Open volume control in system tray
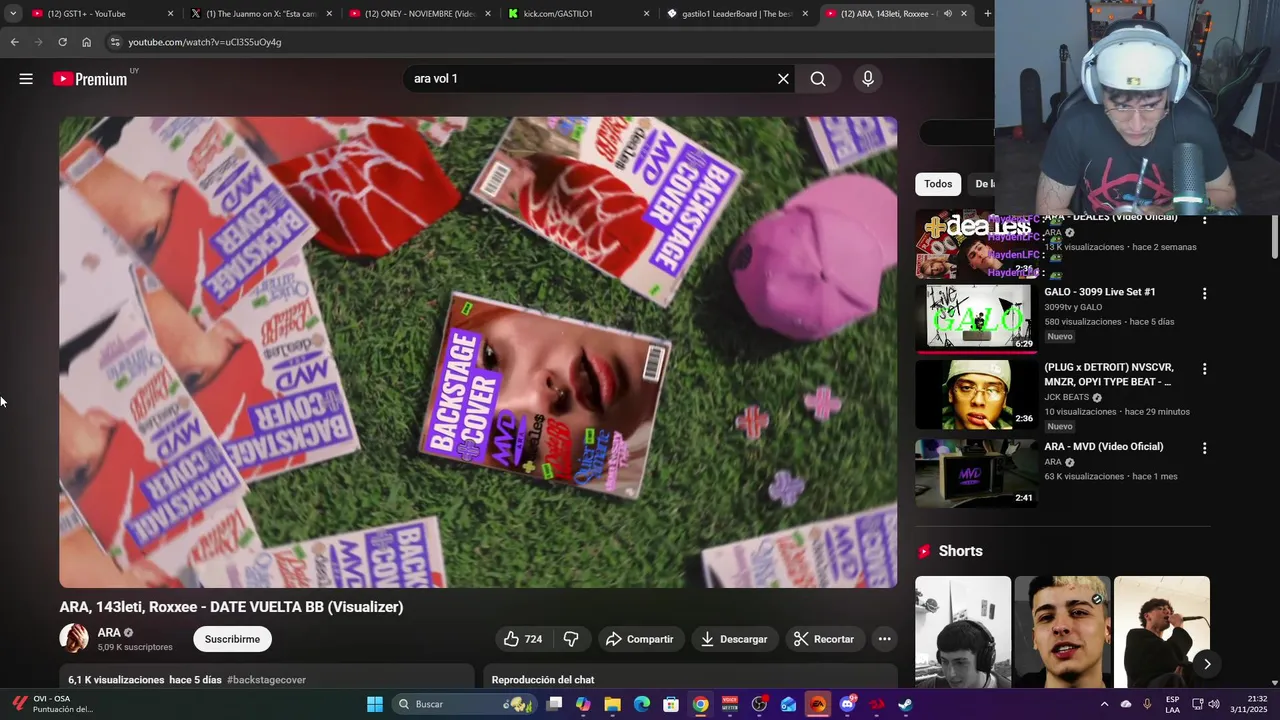 (1214, 704)
